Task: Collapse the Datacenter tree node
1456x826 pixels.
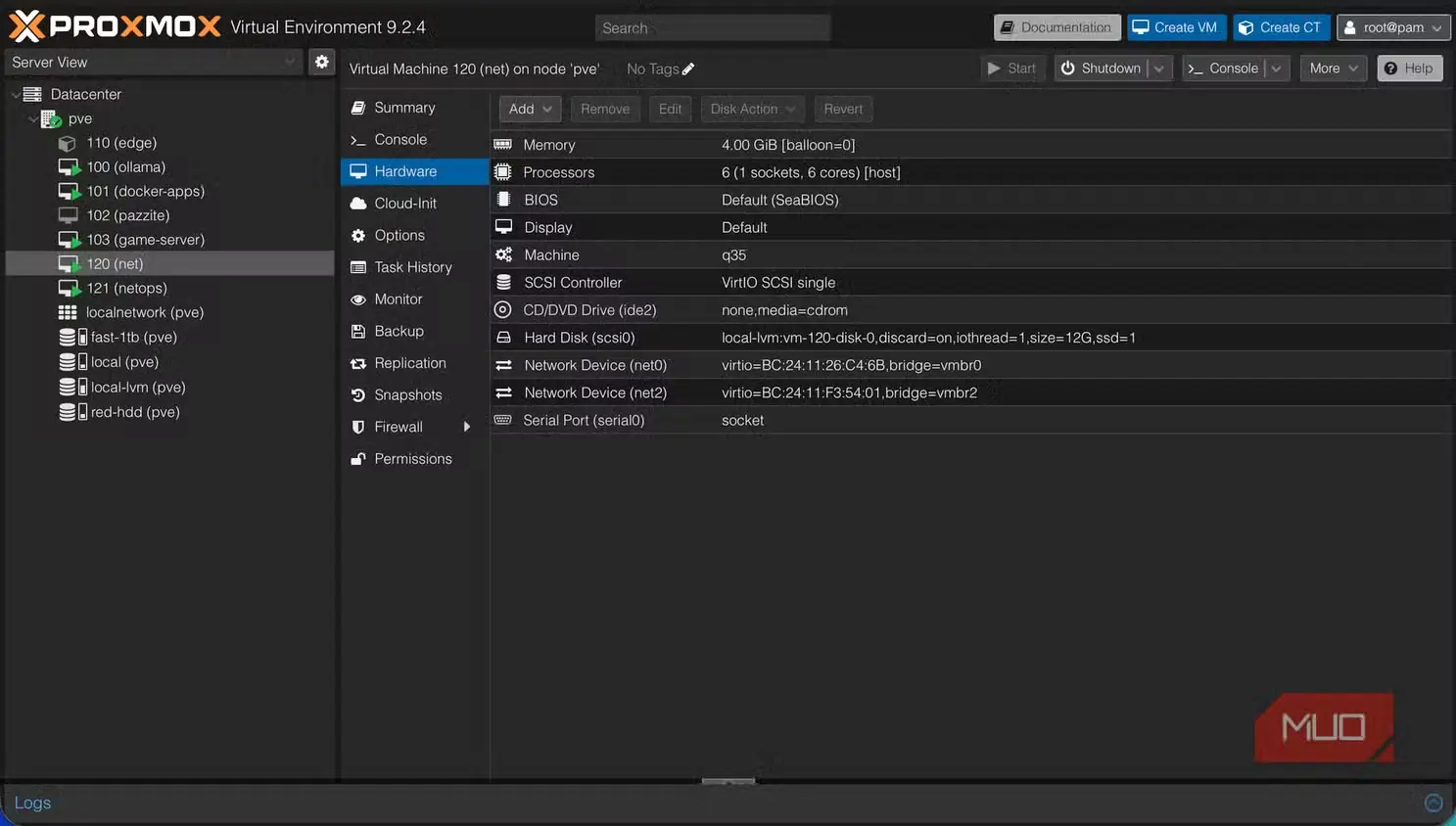Action: pyautogui.click(x=15, y=95)
